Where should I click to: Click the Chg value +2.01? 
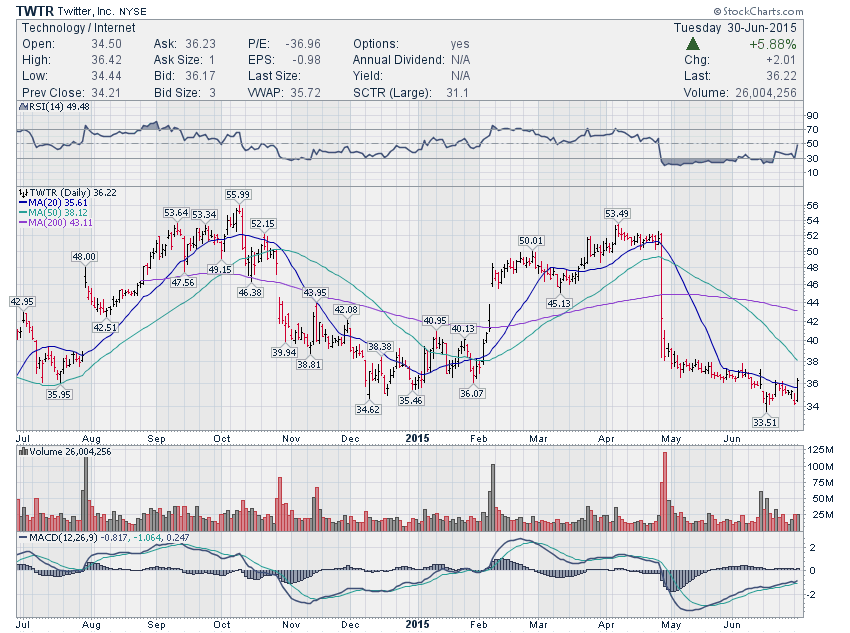coord(781,60)
